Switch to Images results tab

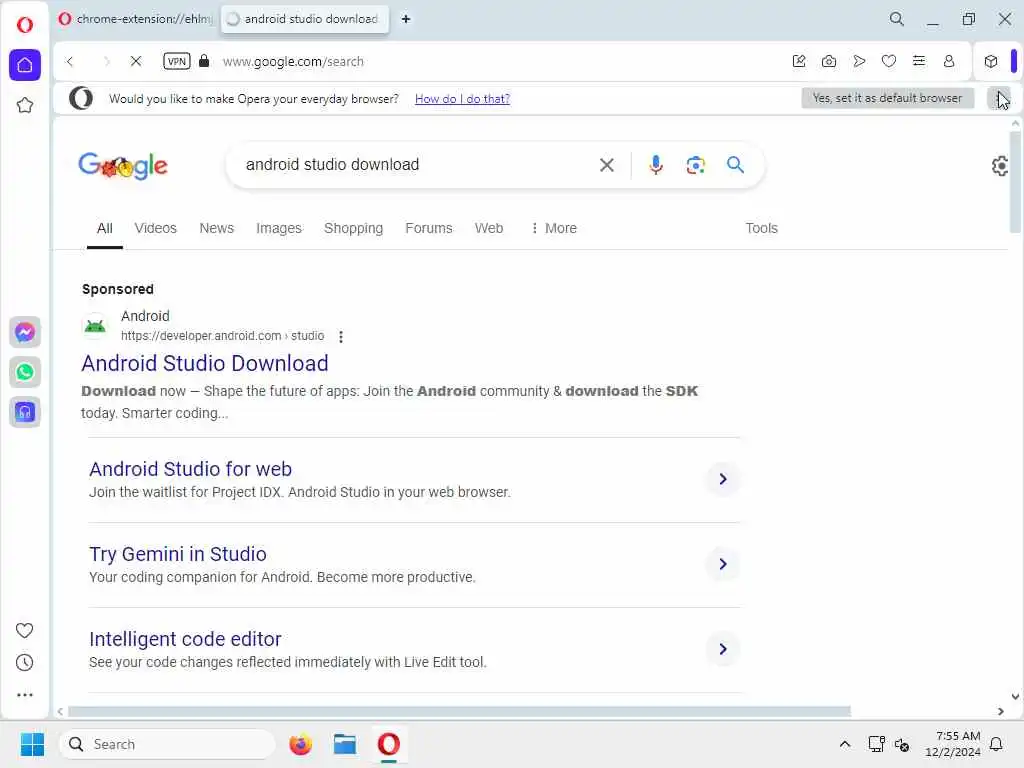(x=279, y=228)
